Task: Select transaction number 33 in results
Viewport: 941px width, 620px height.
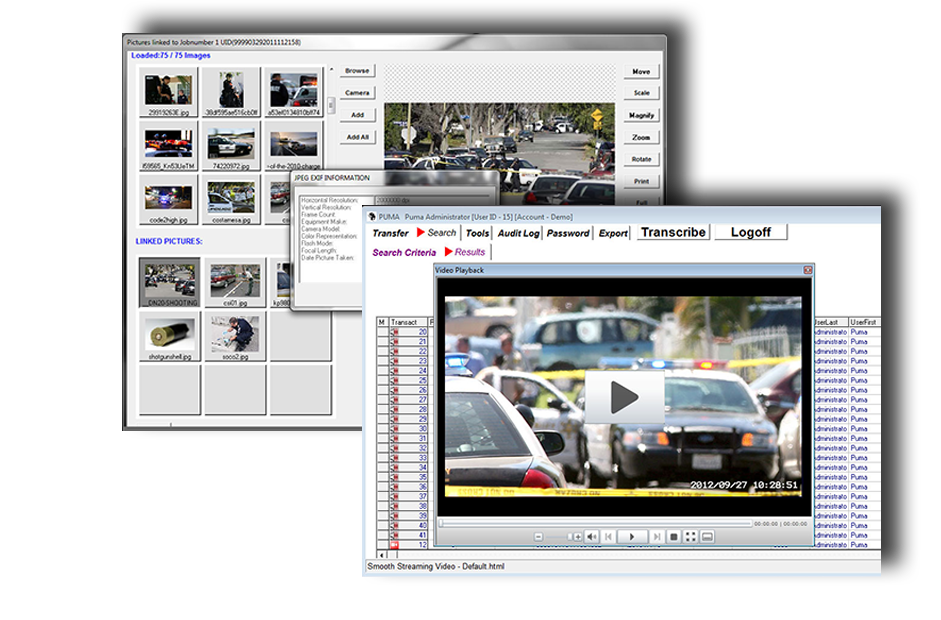Action: 422,458
